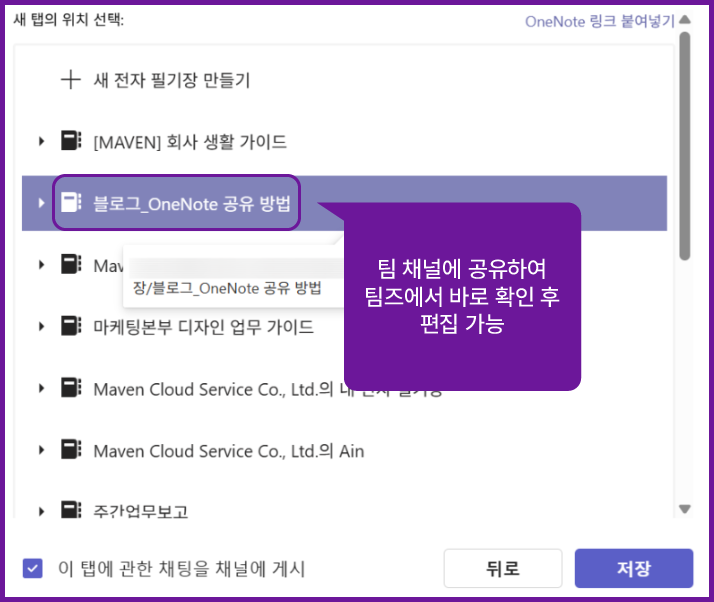Expand 'Maven Cloud Service Co., Ltd.의 Ain' notebook
714x602 pixels.
[x=41, y=450]
